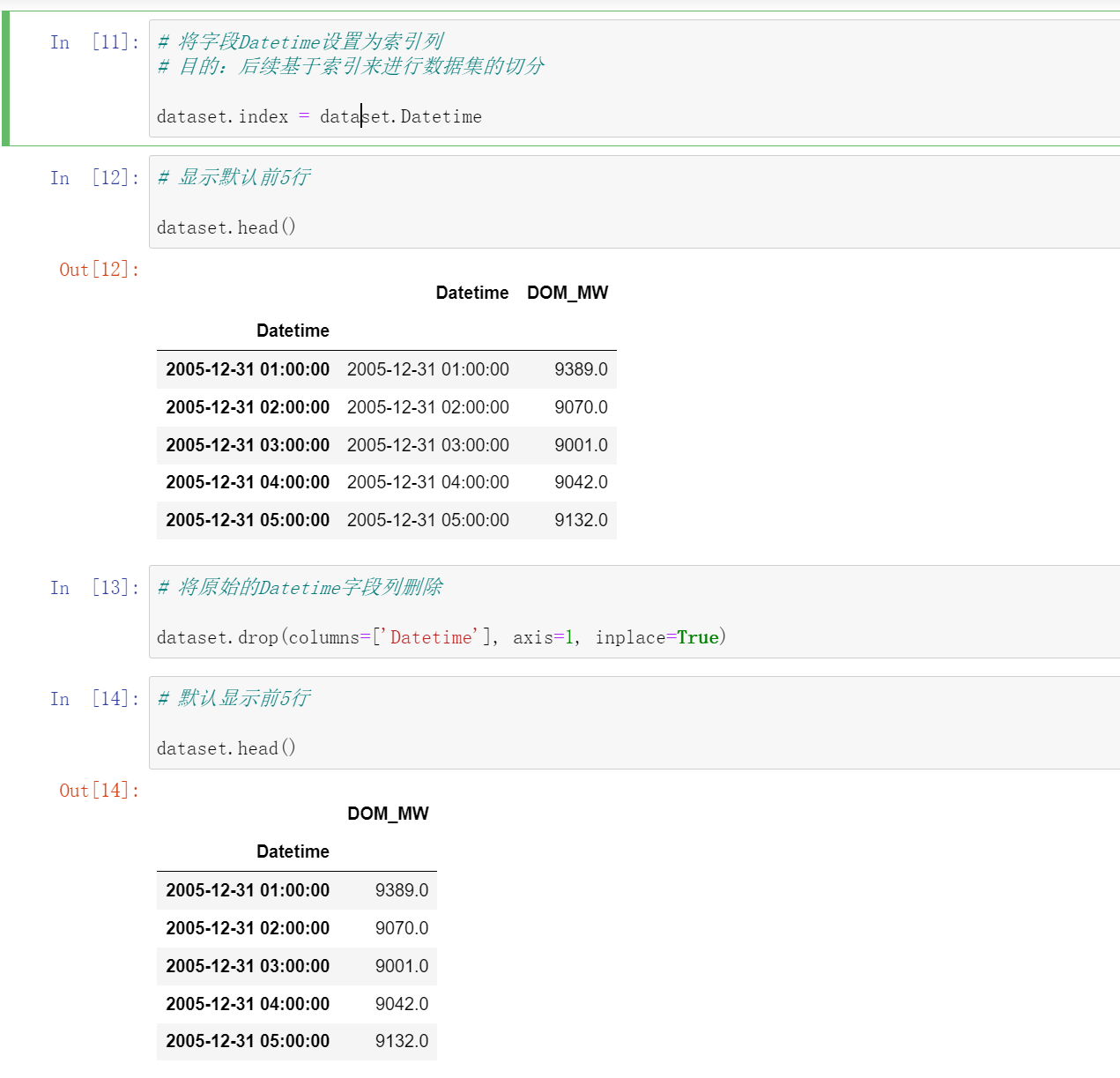Click index 2005-12-31 03:00:00 in Out[14] table
1120x1078 pixels.
pyautogui.click(x=248, y=966)
